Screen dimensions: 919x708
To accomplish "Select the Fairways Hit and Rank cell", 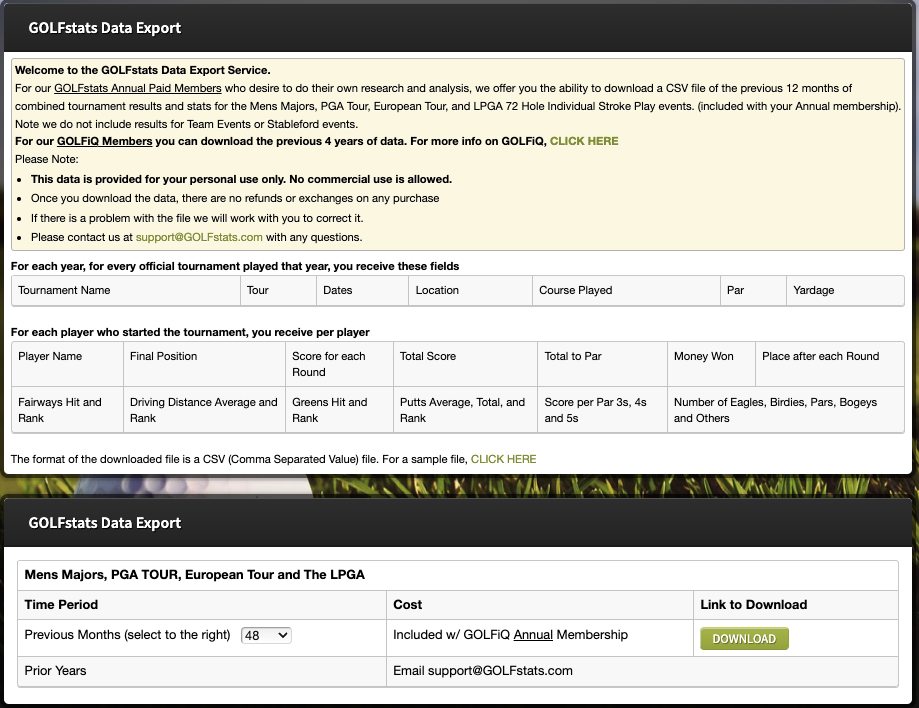I will tap(67, 410).
